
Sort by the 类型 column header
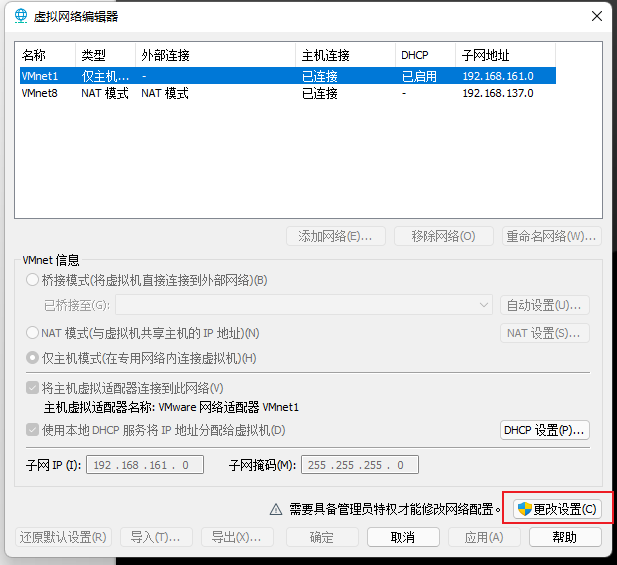point(105,55)
